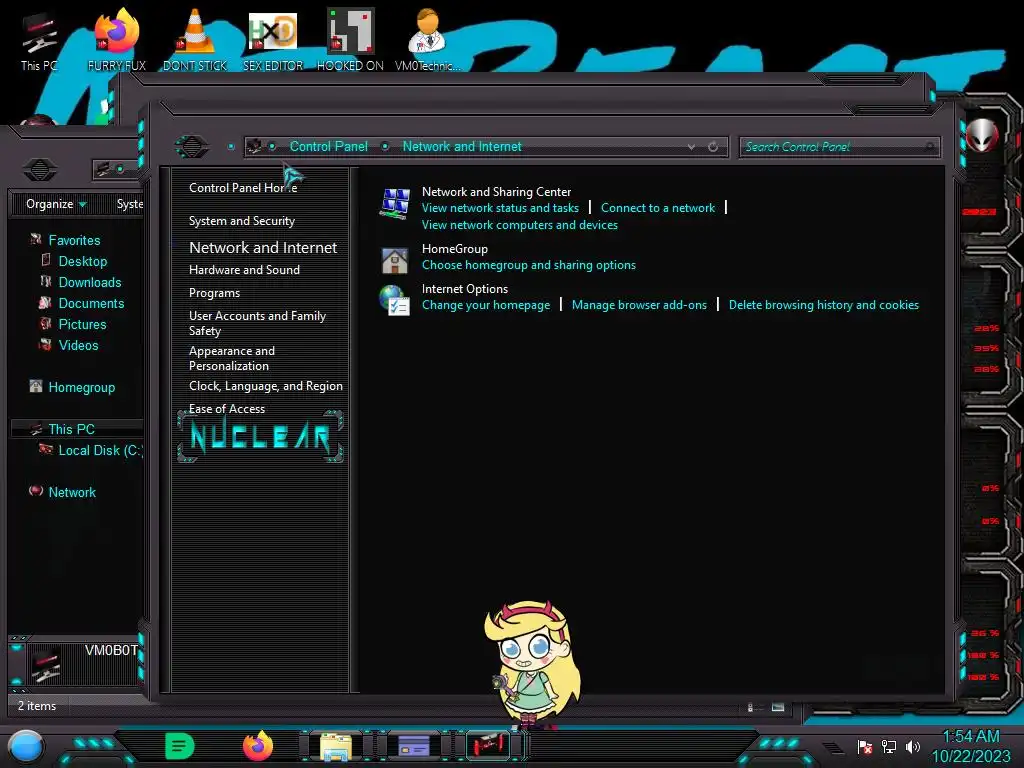The image size is (1024, 768).
Task: Click the Network and Sharing Center icon
Action: [x=395, y=203]
